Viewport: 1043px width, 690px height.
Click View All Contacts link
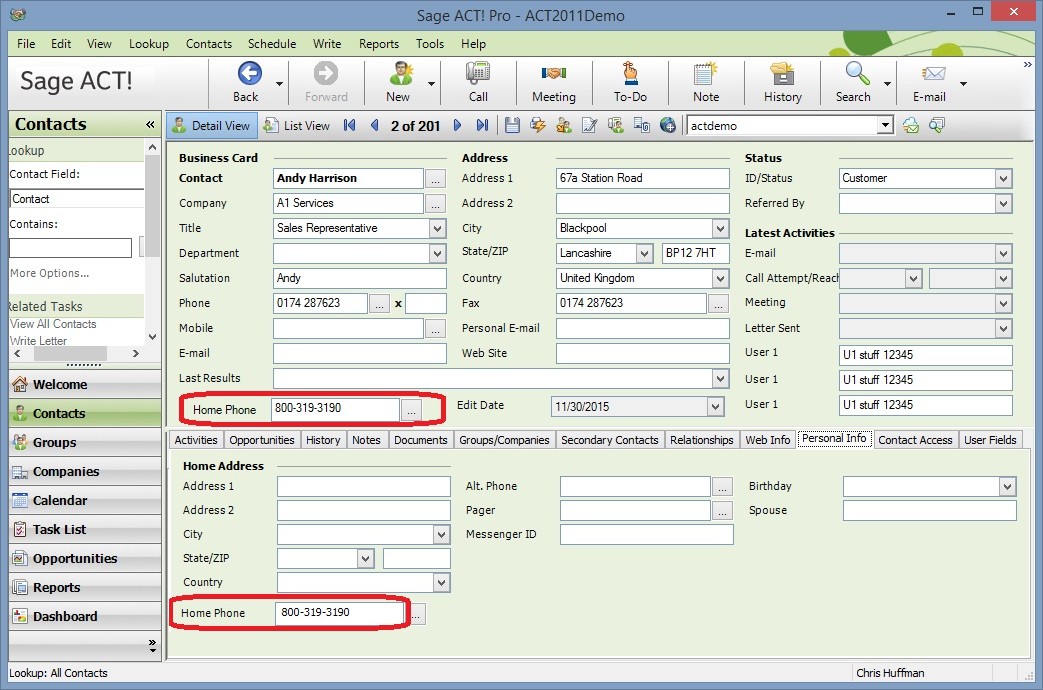click(53, 324)
